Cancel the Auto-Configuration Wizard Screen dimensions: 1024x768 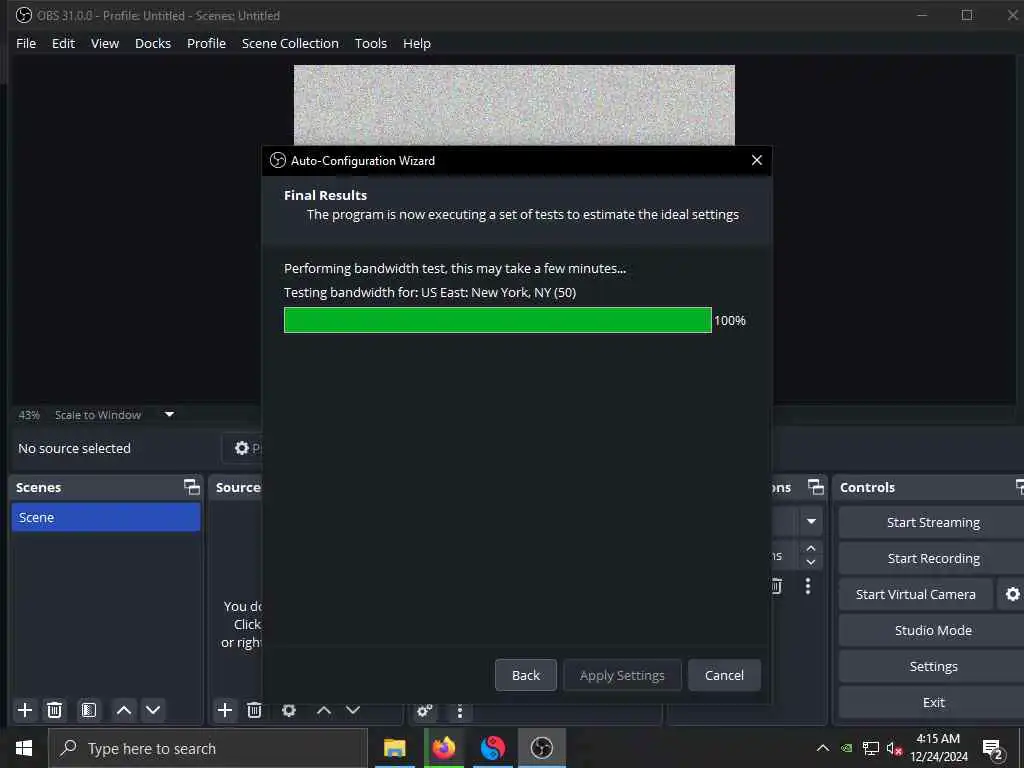pyautogui.click(x=724, y=675)
